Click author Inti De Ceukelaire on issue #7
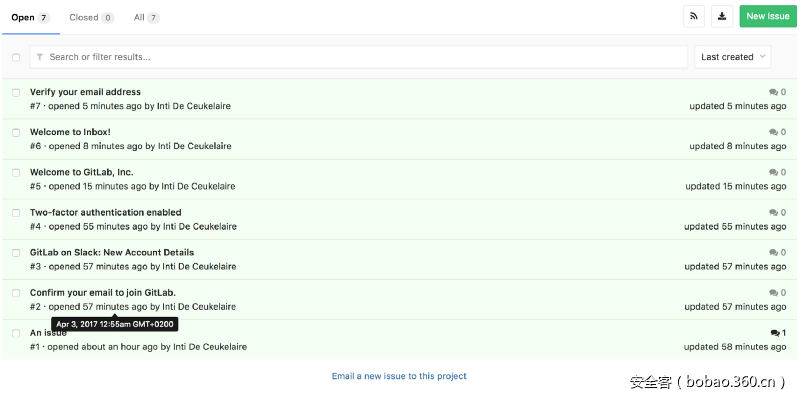 pos(194,106)
